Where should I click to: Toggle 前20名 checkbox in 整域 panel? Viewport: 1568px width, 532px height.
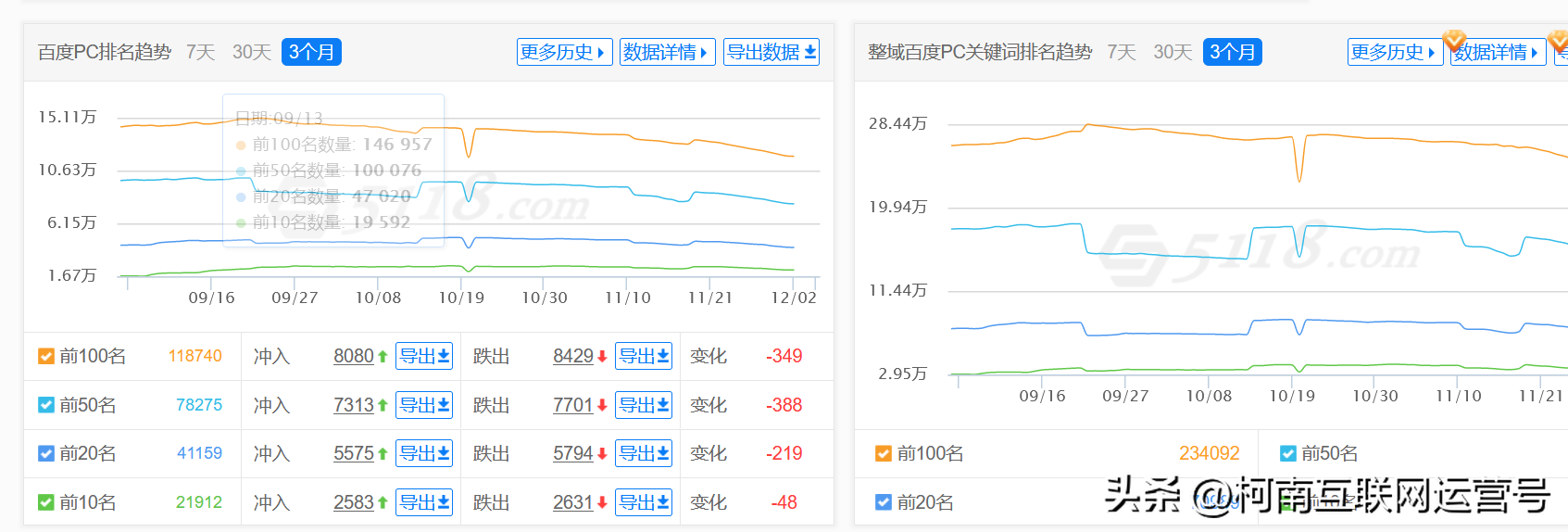(x=884, y=502)
